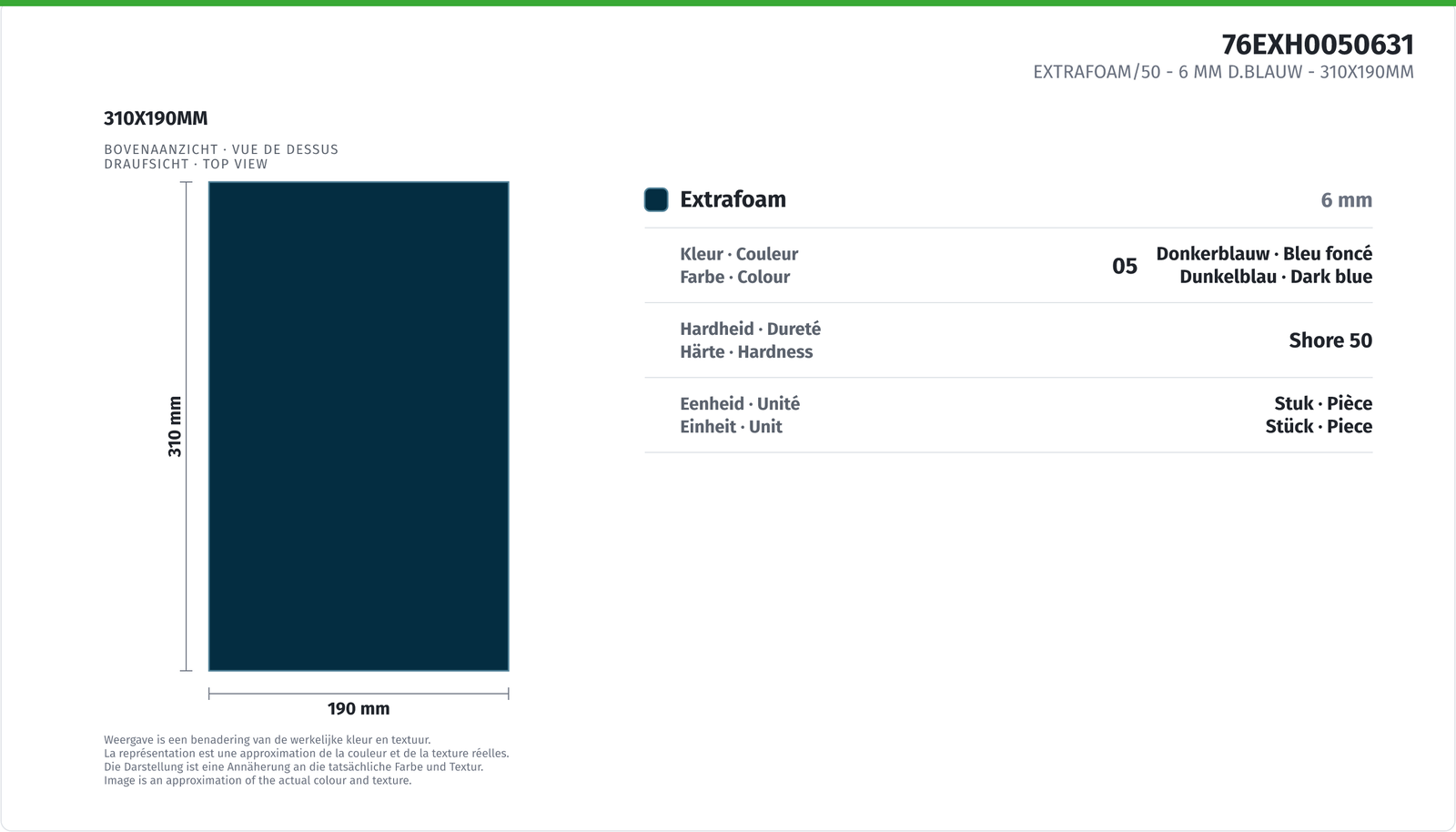
Task: Select the product code 76EXH0050631
Action: coord(1318,45)
